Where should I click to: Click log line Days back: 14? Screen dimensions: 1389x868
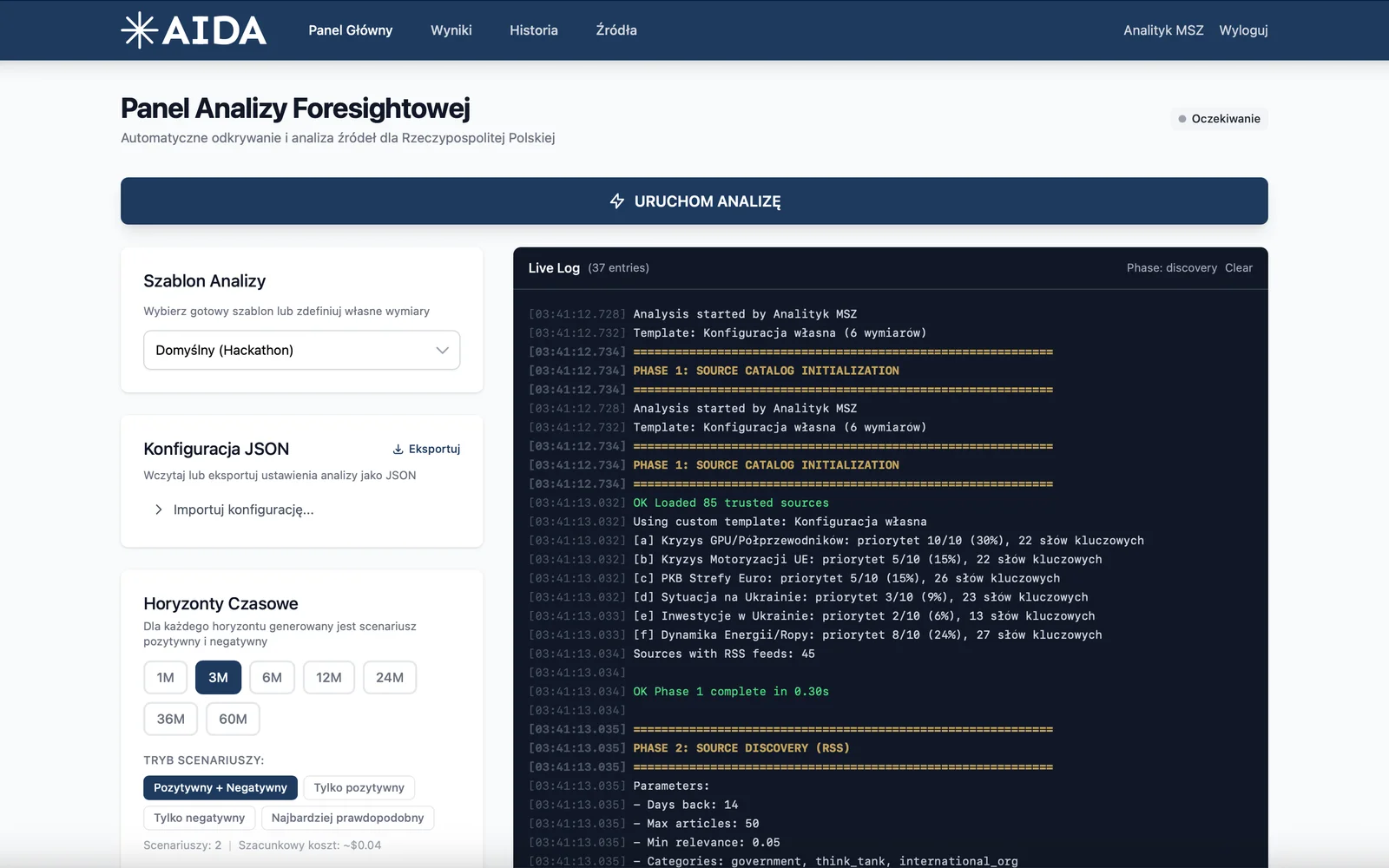(x=686, y=806)
